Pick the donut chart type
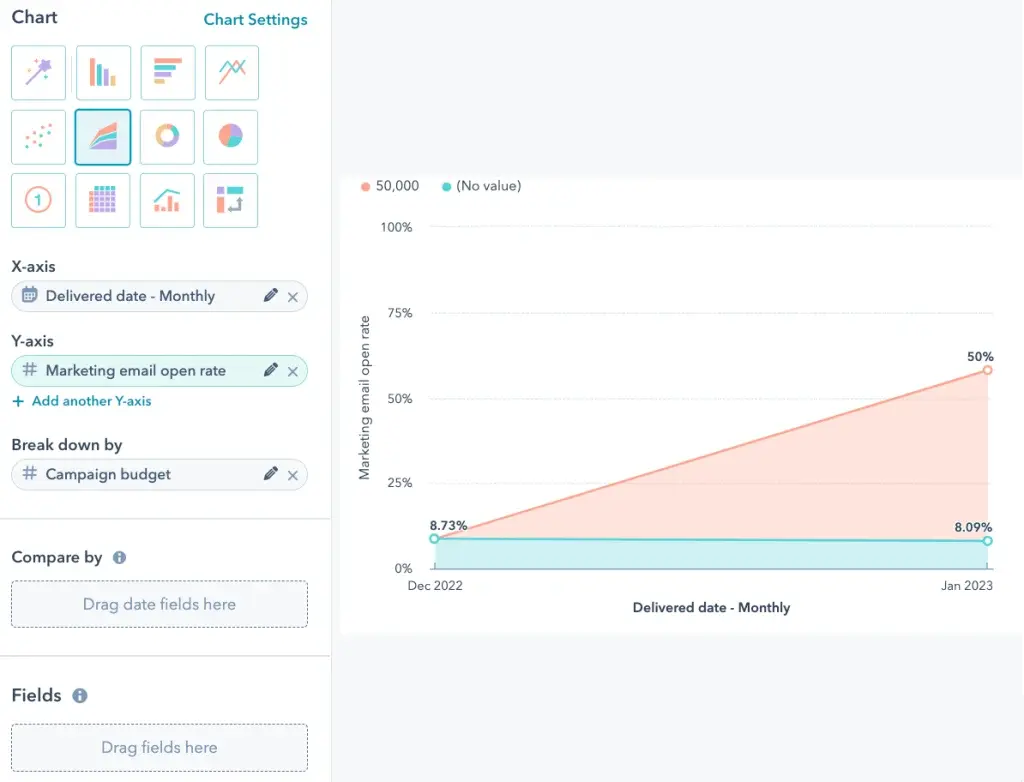Viewport: 1024px width, 782px height. point(167,137)
